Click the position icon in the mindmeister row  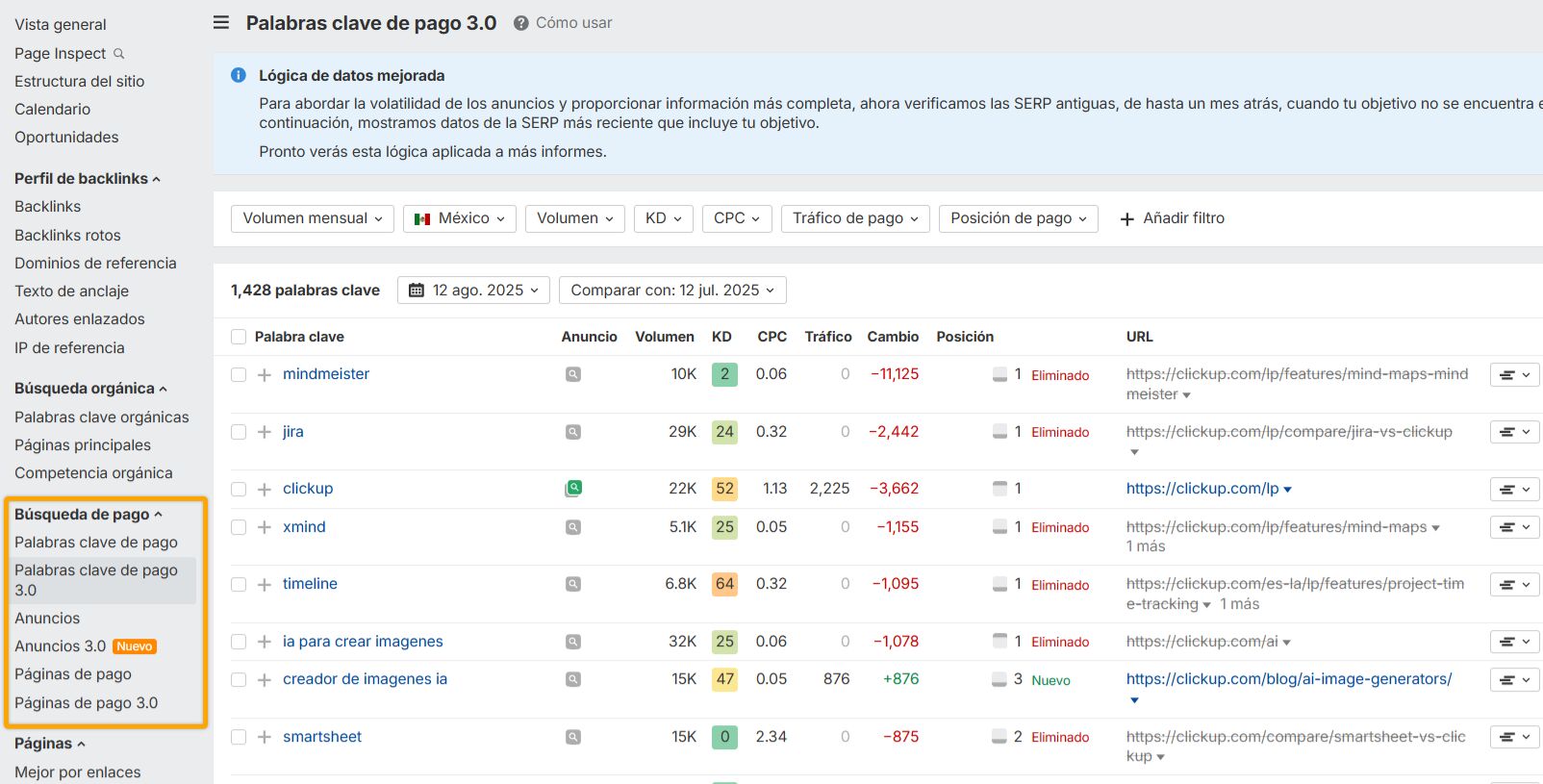point(999,374)
